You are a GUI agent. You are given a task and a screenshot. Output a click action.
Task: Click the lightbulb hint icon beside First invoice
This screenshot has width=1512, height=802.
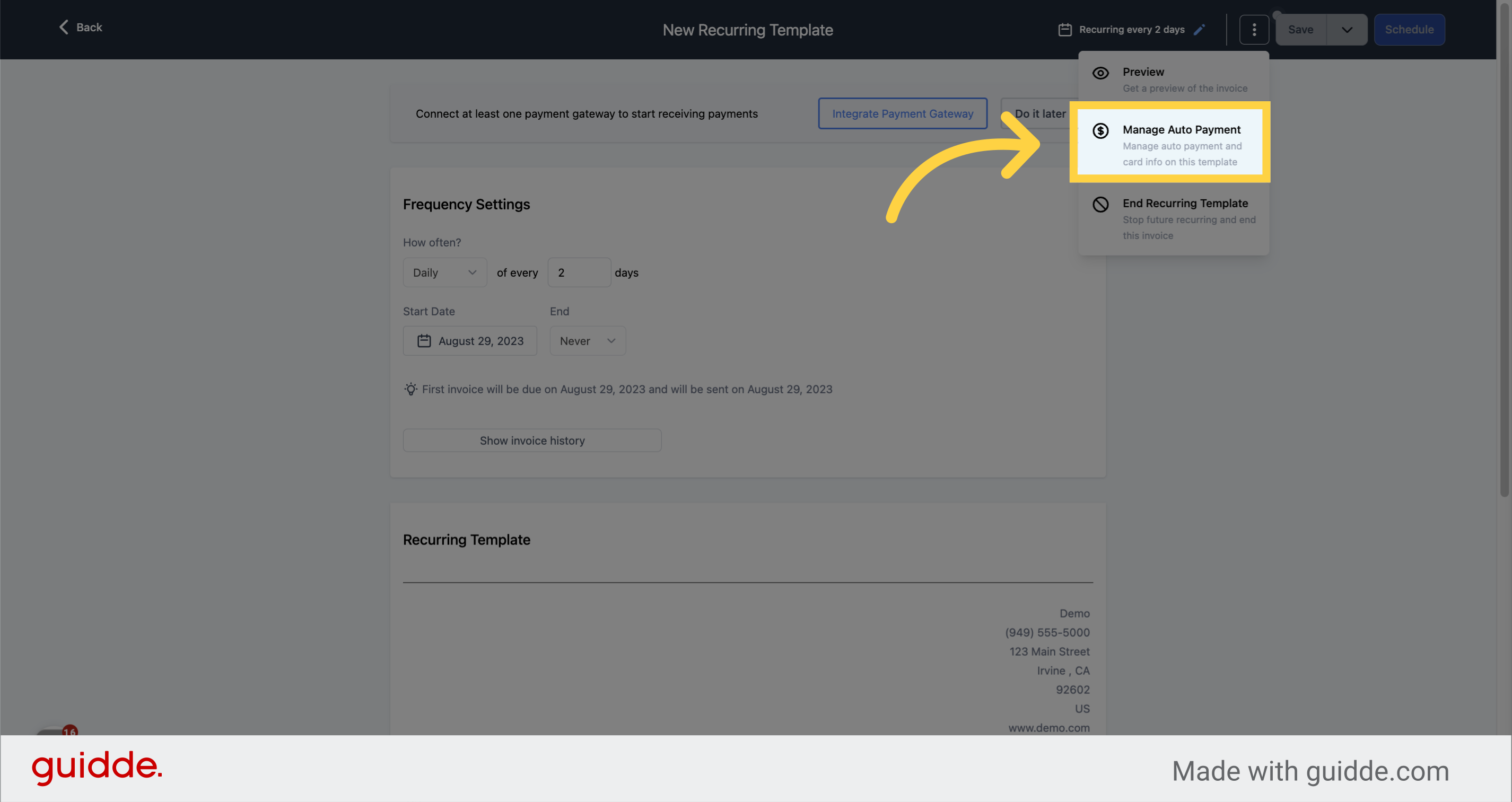point(411,389)
